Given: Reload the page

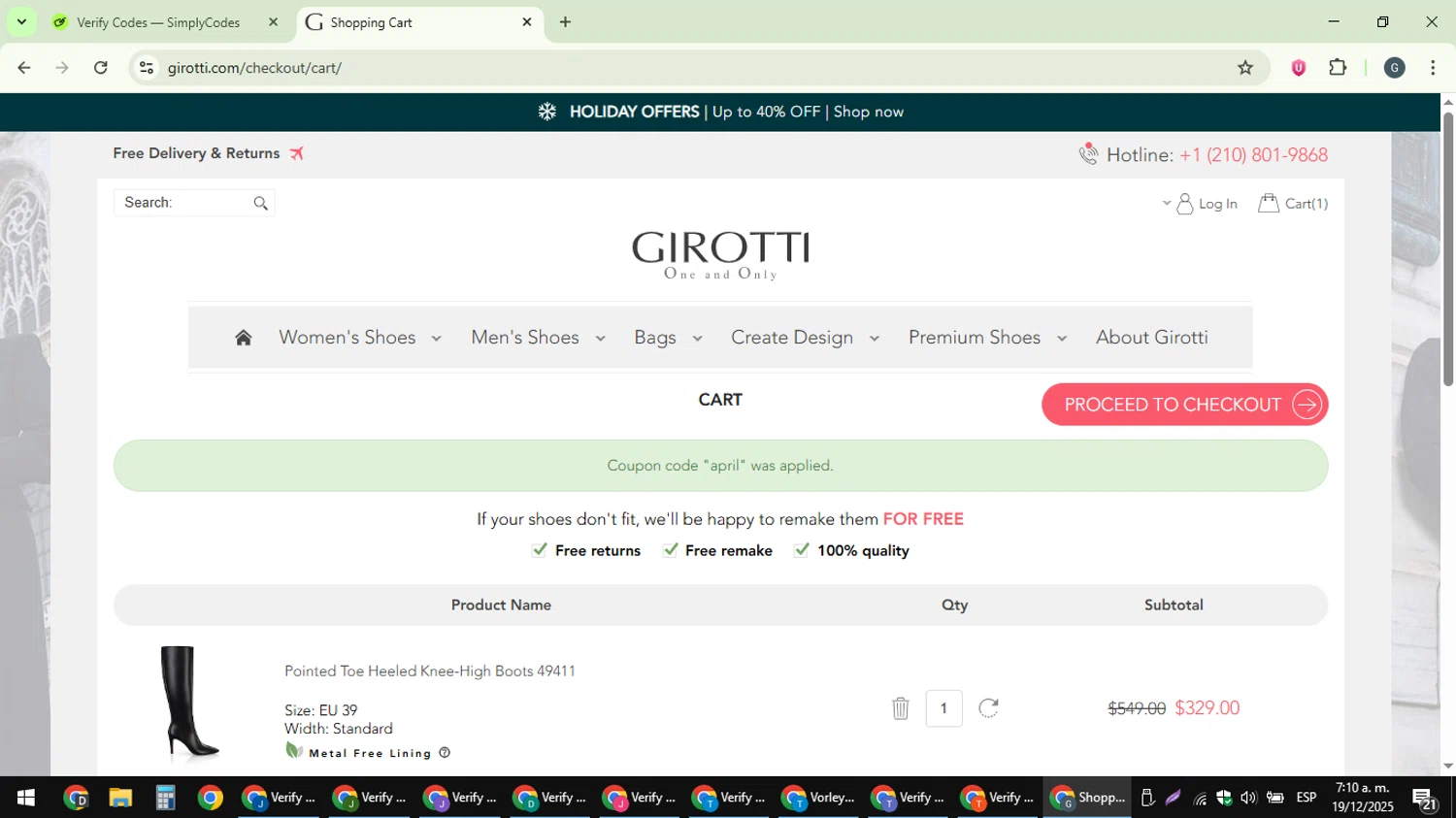Looking at the screenshot, I should click(x=101, y=68).
